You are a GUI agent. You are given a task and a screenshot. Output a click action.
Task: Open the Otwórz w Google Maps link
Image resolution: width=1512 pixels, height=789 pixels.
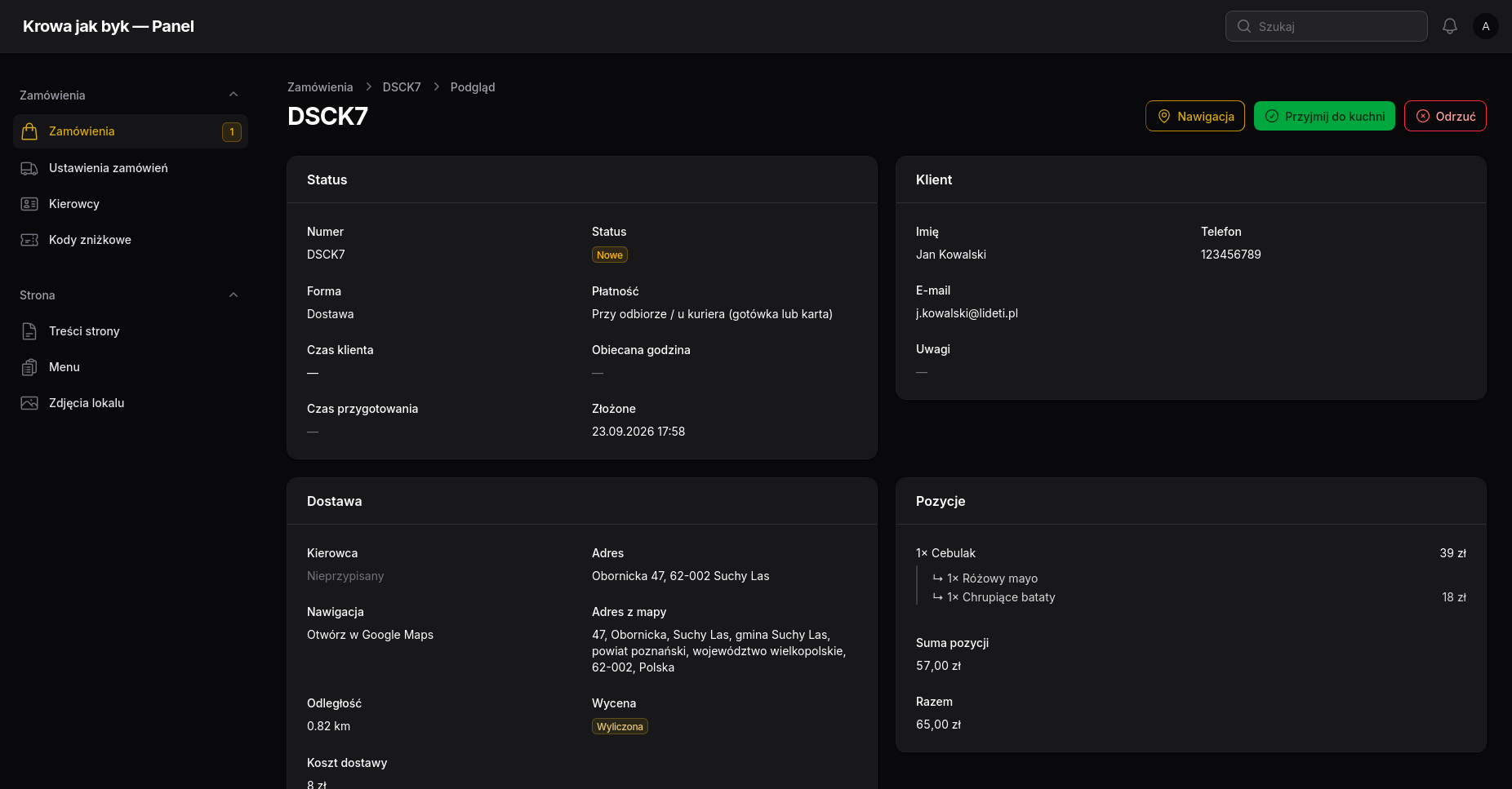click(x=370, y=635)
